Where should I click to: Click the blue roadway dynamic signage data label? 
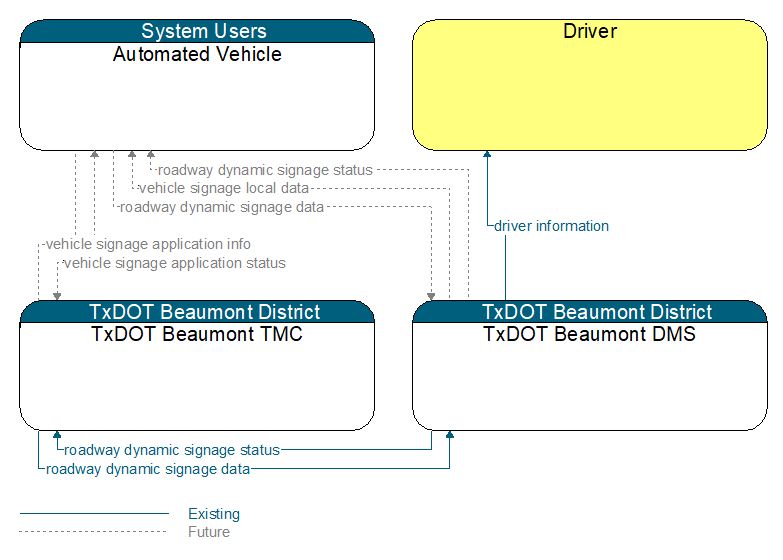(148, 469)
